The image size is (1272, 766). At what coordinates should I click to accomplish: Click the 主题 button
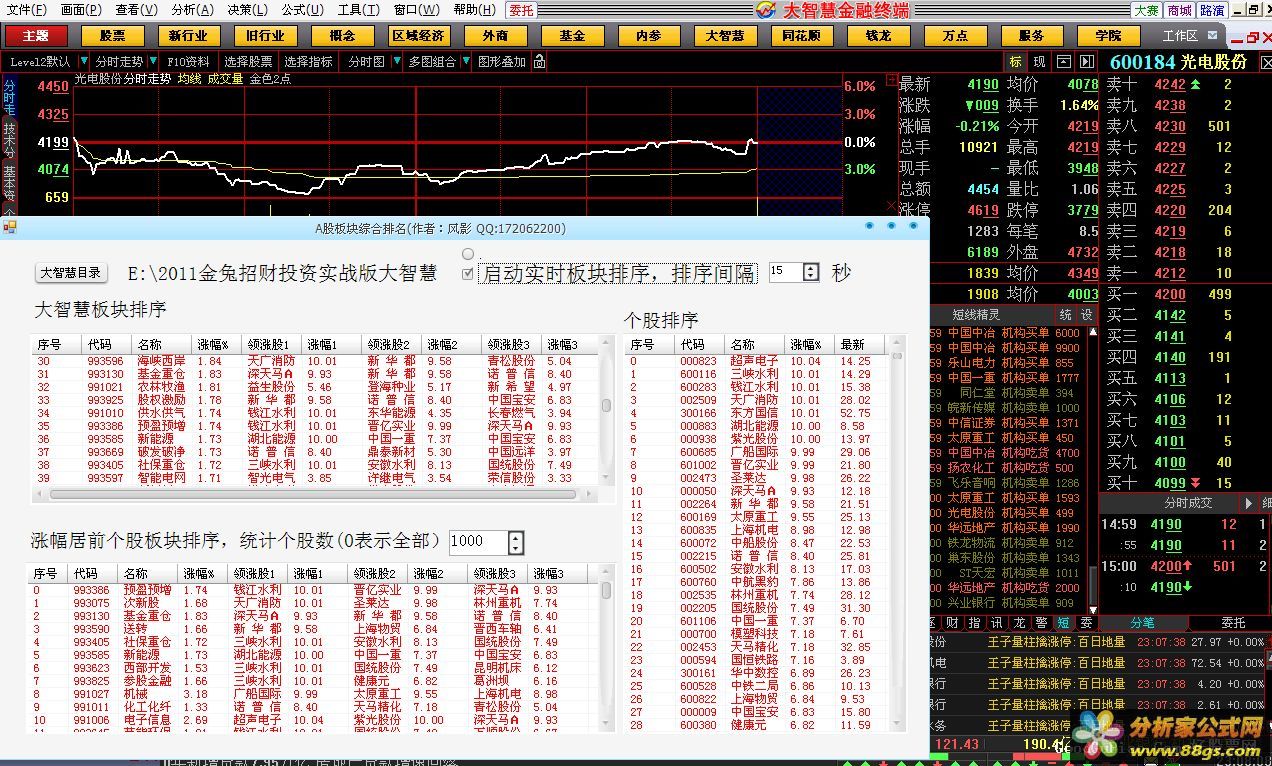(x=36, y=35)
